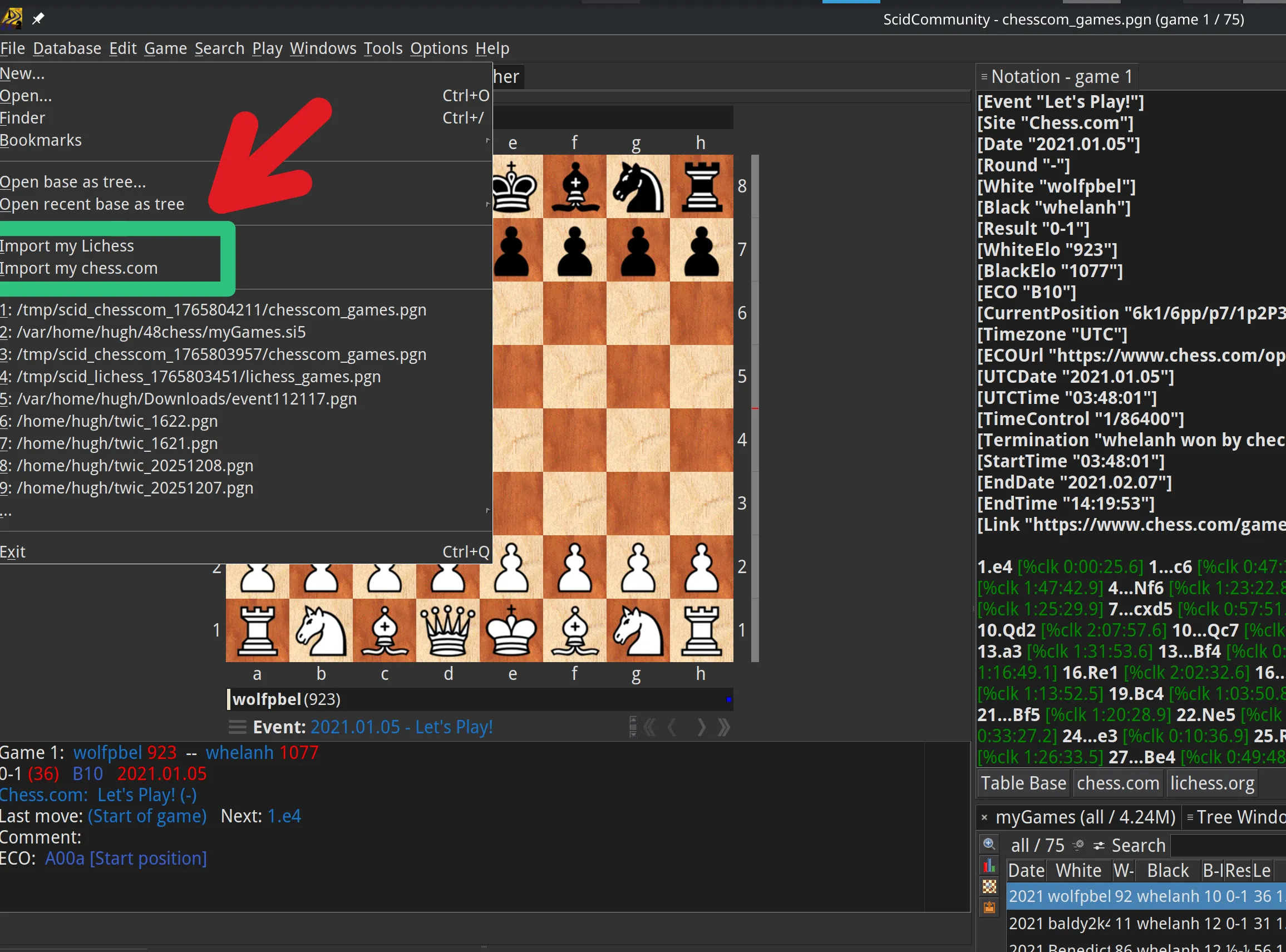The width and height of the screenshot is (1286, 952).
Task: Click the pin icon in title bar
Action: pyautogui.click(x=38, y=19)
